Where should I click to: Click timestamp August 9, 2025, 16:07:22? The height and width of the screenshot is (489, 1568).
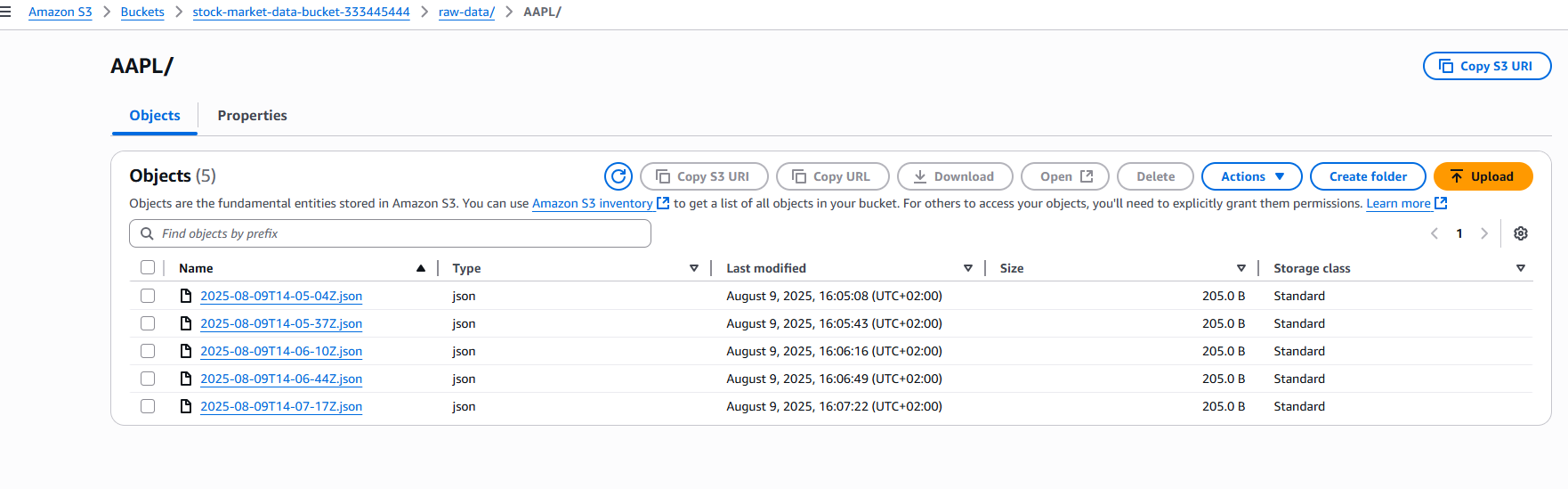(834, 406)
